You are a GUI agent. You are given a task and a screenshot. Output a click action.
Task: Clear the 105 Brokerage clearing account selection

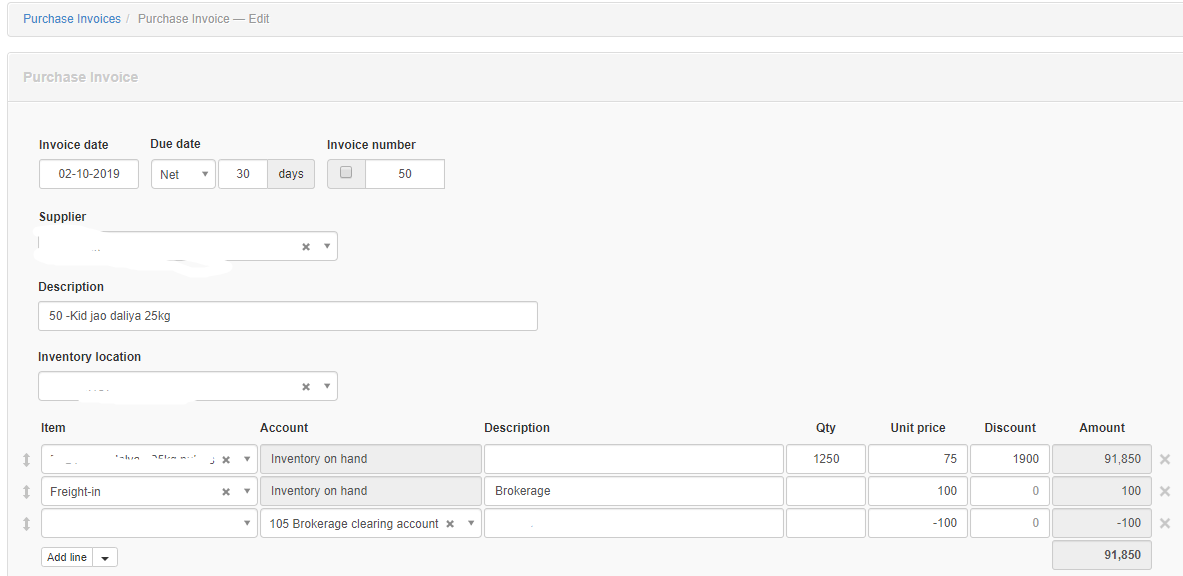tap(450, 524)
